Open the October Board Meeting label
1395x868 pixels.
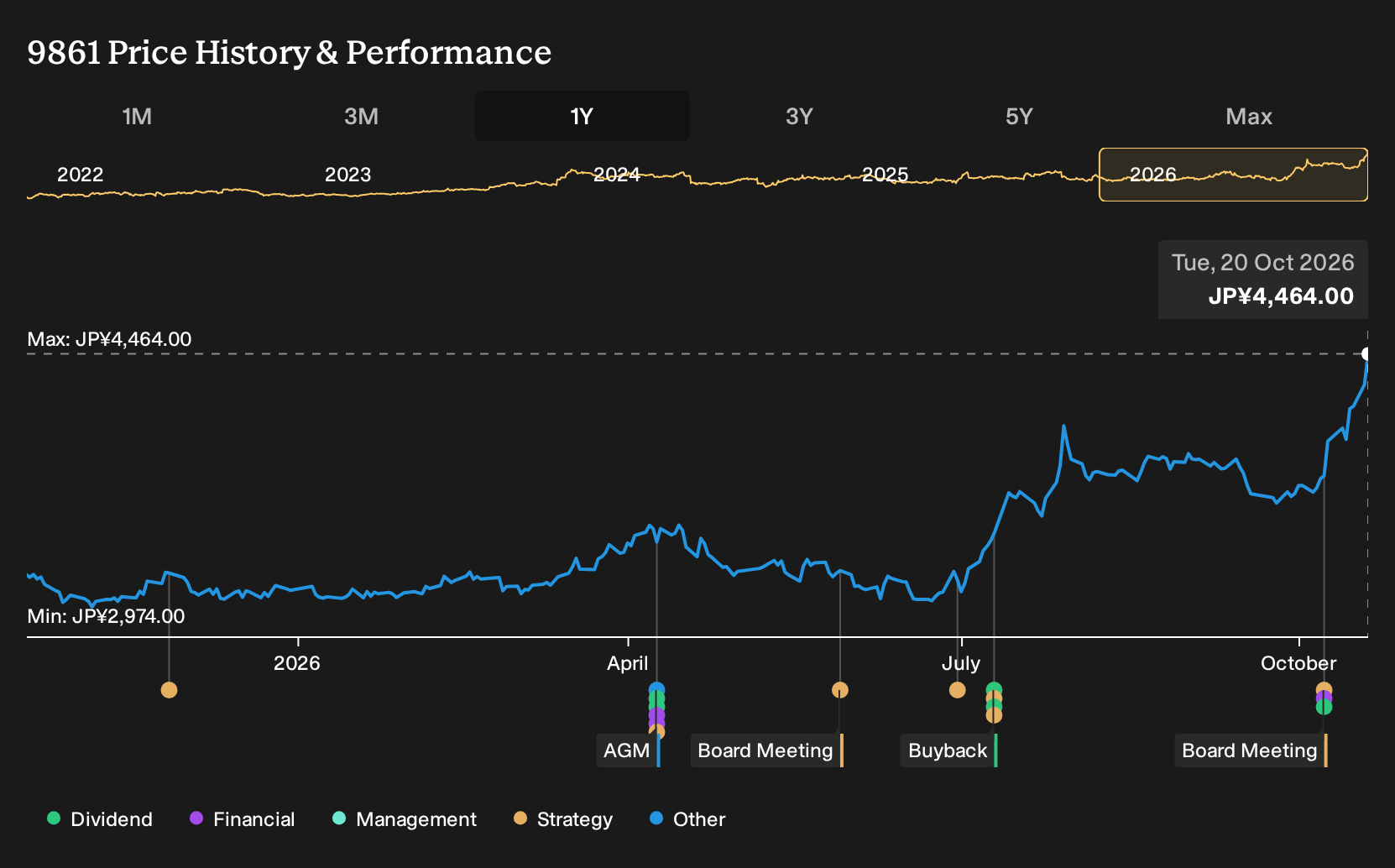(x=1251, y=750)
